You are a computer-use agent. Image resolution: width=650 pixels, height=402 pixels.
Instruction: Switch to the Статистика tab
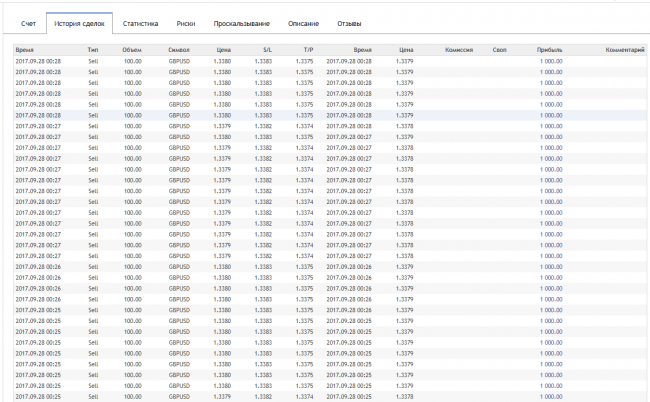click(x=140, y=22)
